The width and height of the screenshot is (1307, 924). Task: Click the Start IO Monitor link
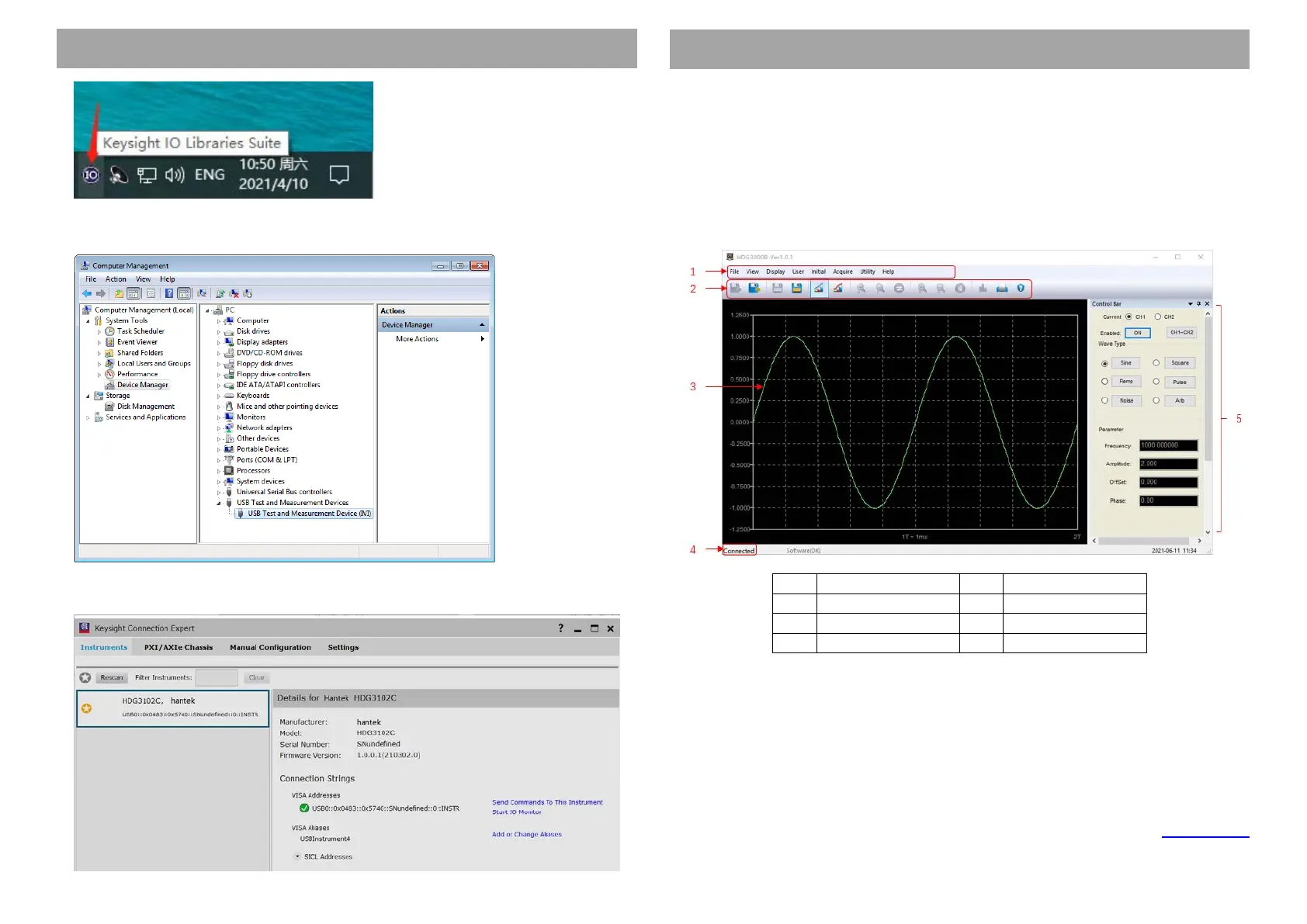(517, 812)
